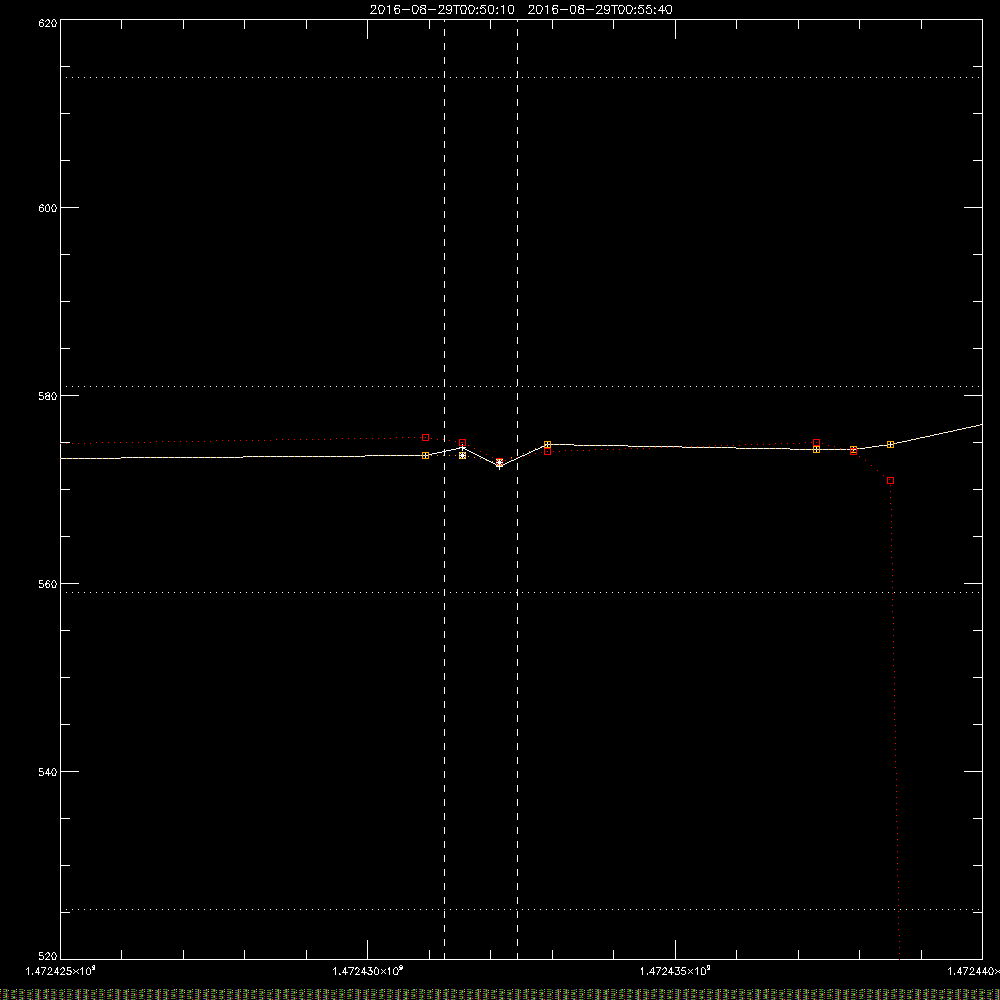The width and height of the screenshot is (1000, 1000).
Task: Select the y-axis label 540
Action: [x=48, y=772]
